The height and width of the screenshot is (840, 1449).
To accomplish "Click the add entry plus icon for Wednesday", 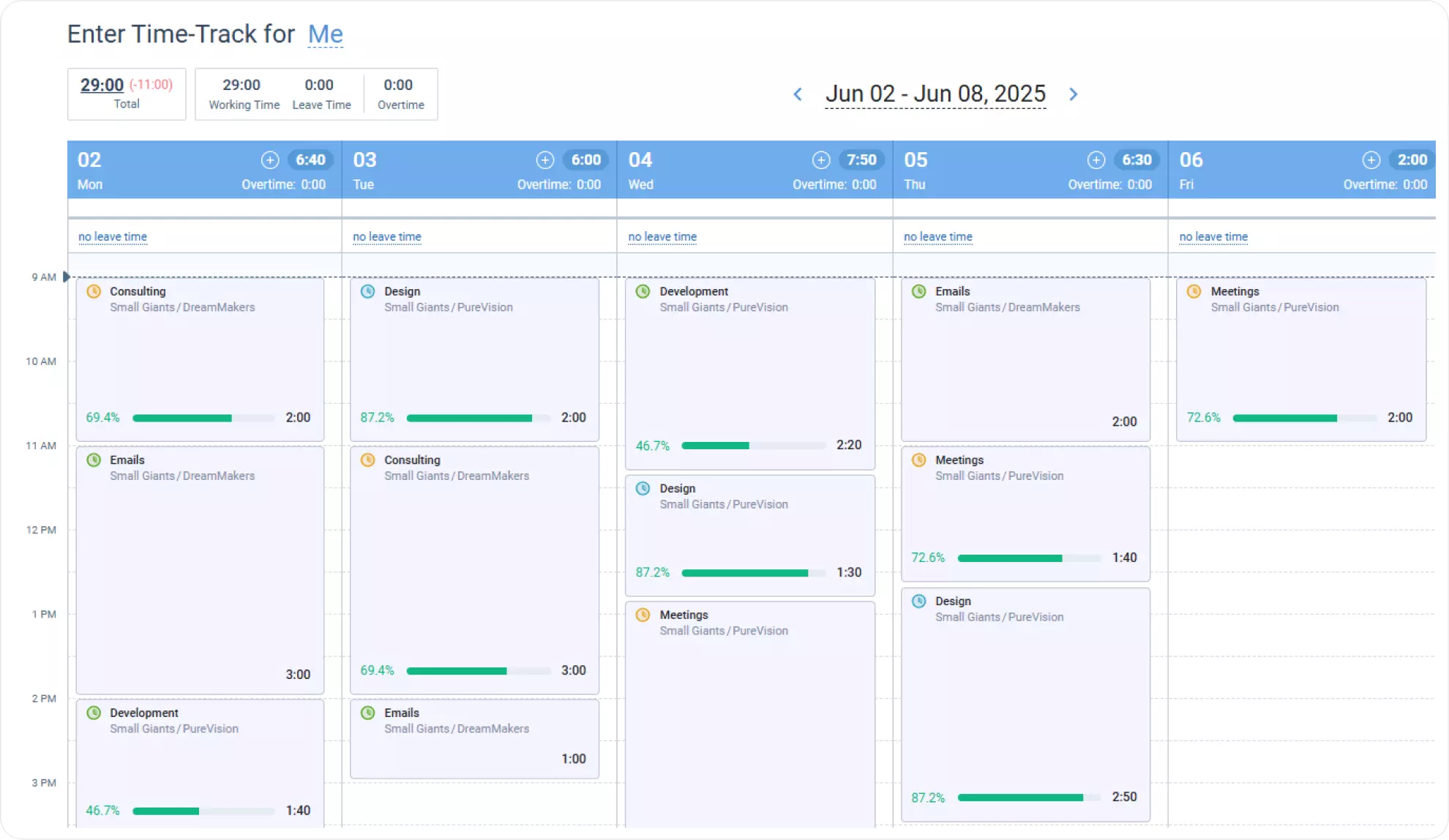I will pos(820,160).
